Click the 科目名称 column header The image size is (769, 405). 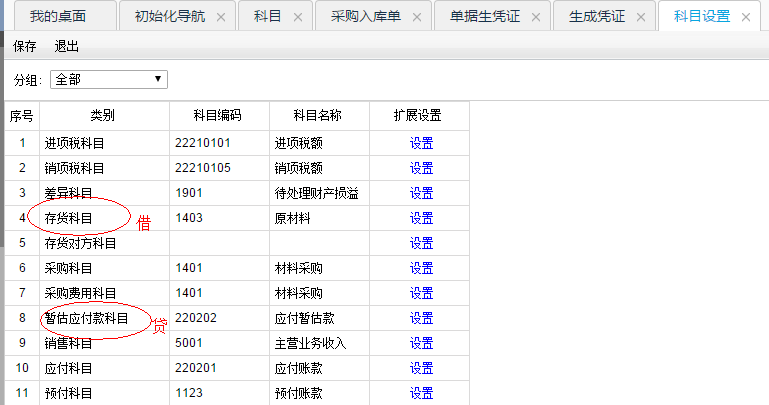tap(318, 116)
